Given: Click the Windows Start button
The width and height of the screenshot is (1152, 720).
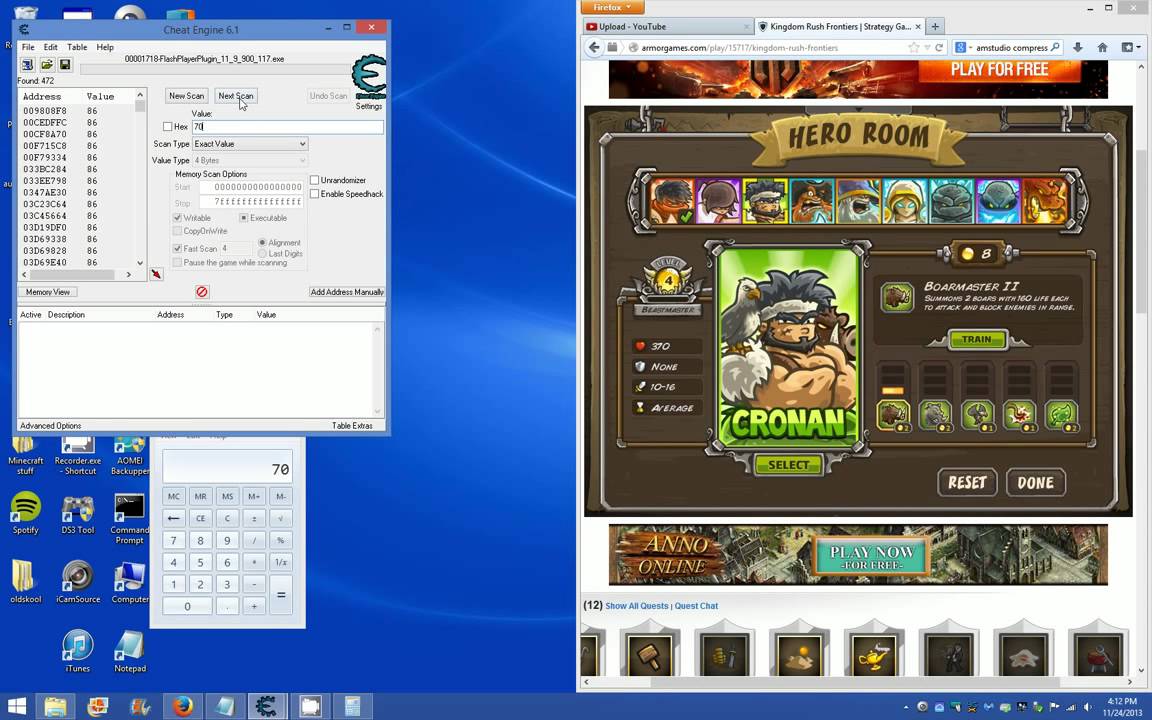Looking at the screenshot, I should [x=16, y=706].
